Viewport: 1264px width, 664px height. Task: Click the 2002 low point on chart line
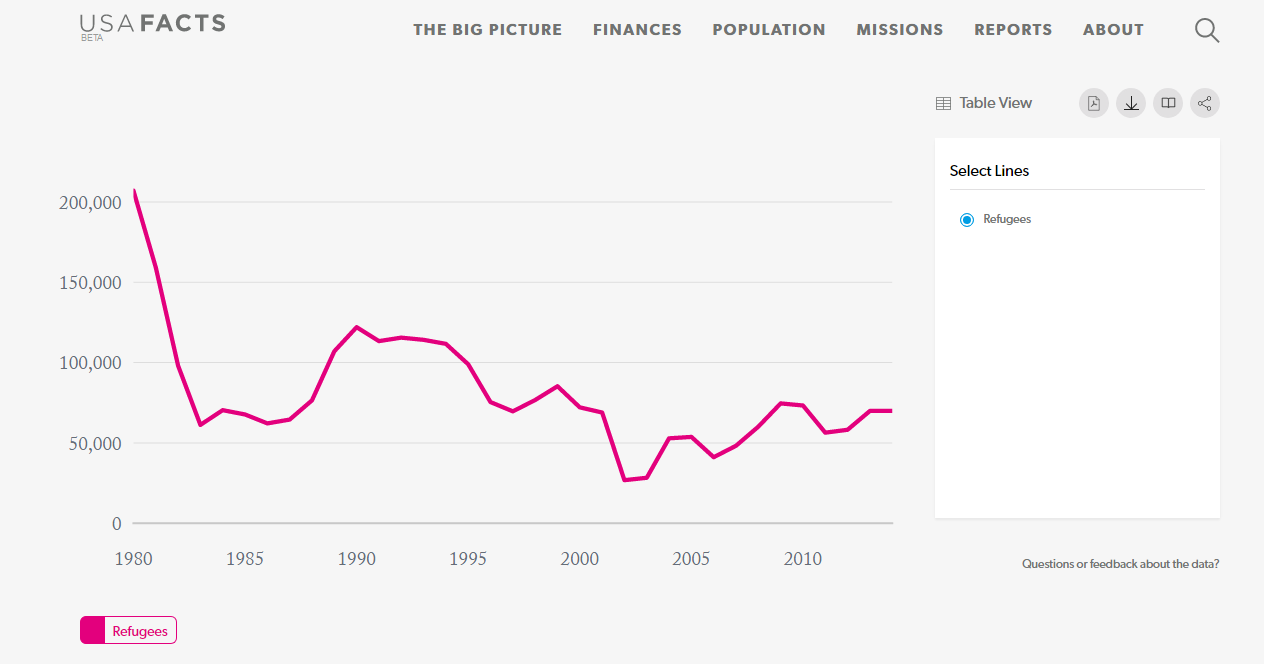(x=625, y=480)
